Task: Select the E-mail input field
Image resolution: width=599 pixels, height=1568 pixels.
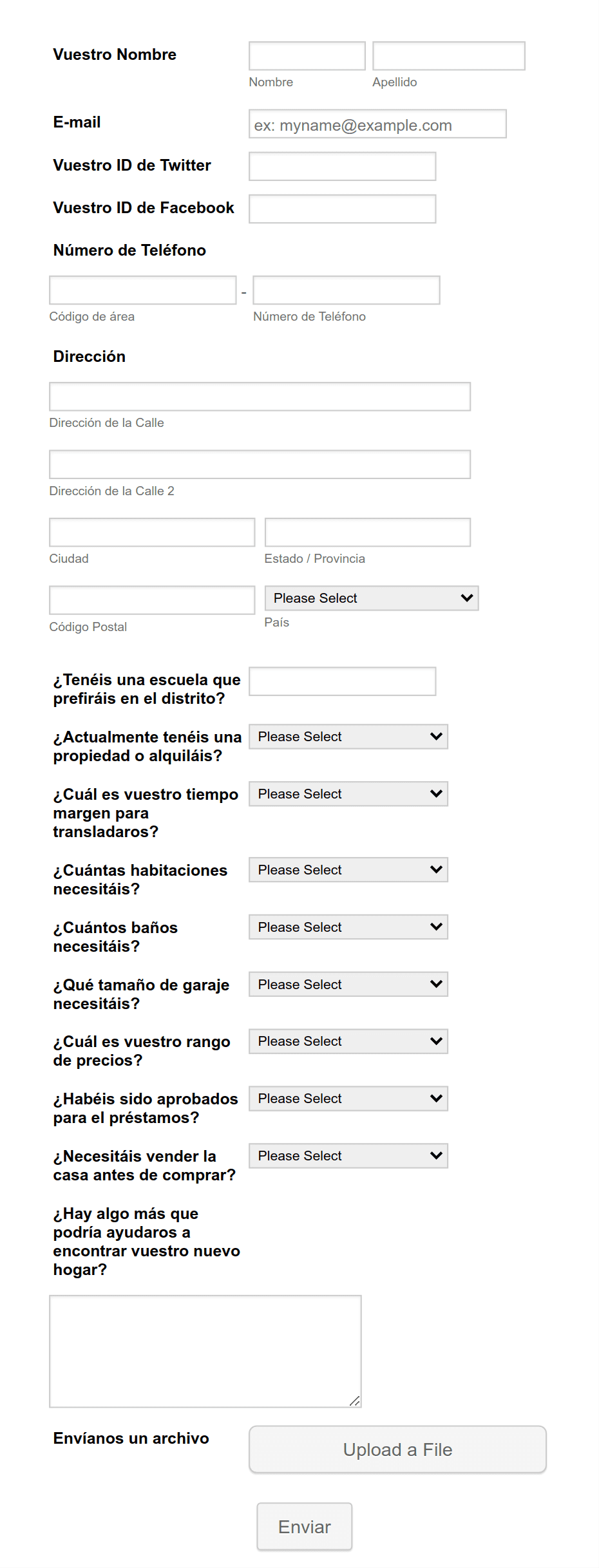Action: [x=377, y=124]
